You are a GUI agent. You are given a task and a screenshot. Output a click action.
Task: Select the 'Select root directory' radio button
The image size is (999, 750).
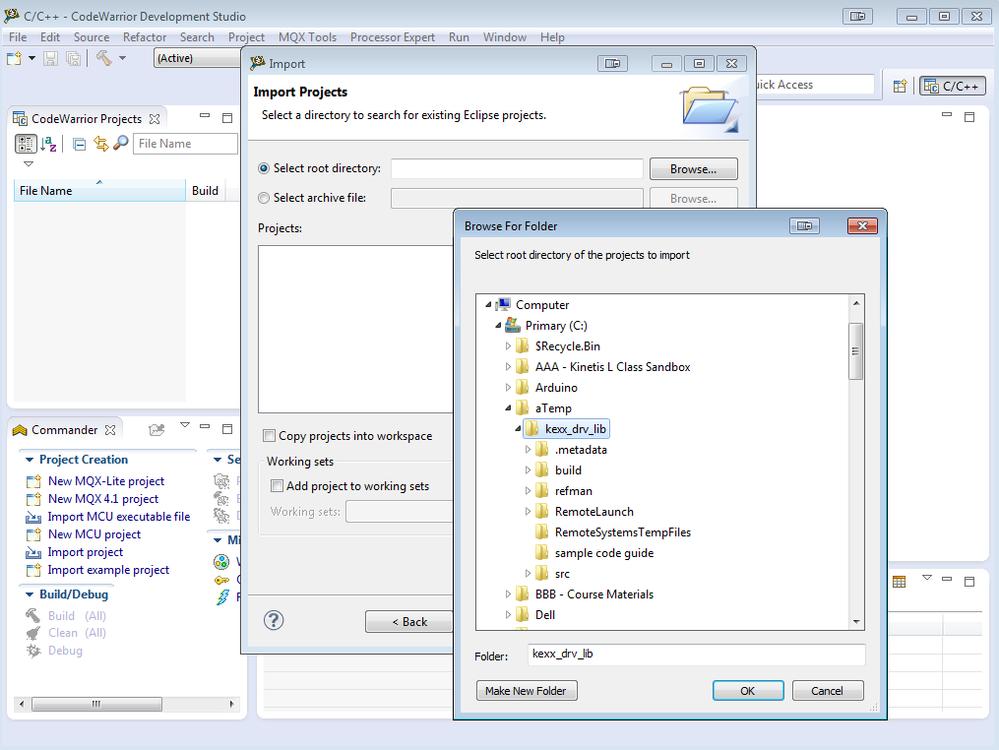(x=264, y=169)
